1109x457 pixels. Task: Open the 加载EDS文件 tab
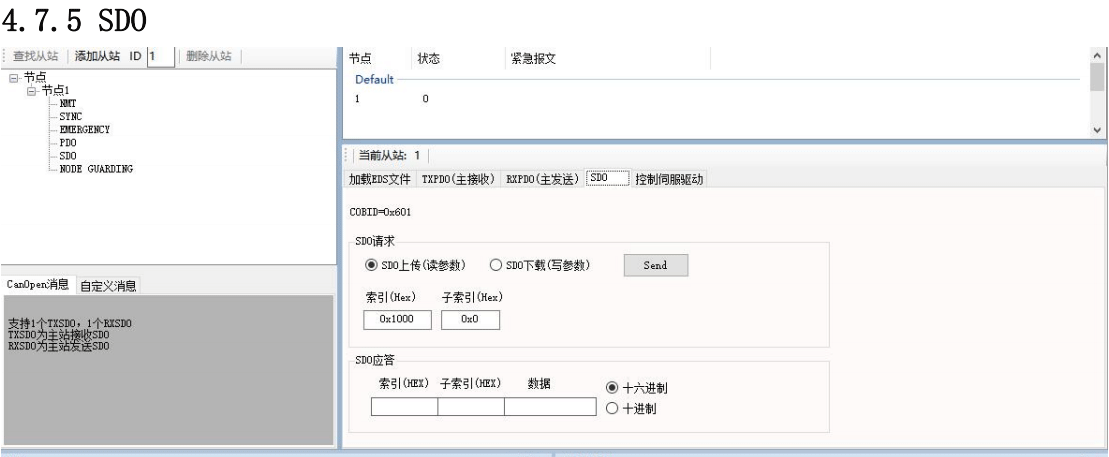pyautogui.click(x=379, y=179)
